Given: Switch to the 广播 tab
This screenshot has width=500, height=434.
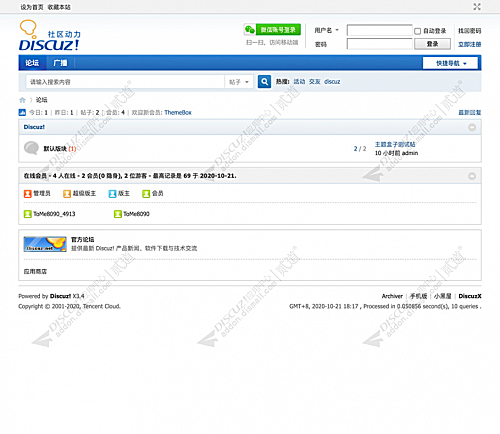Looking at the screenshot, I should (60, 63).
